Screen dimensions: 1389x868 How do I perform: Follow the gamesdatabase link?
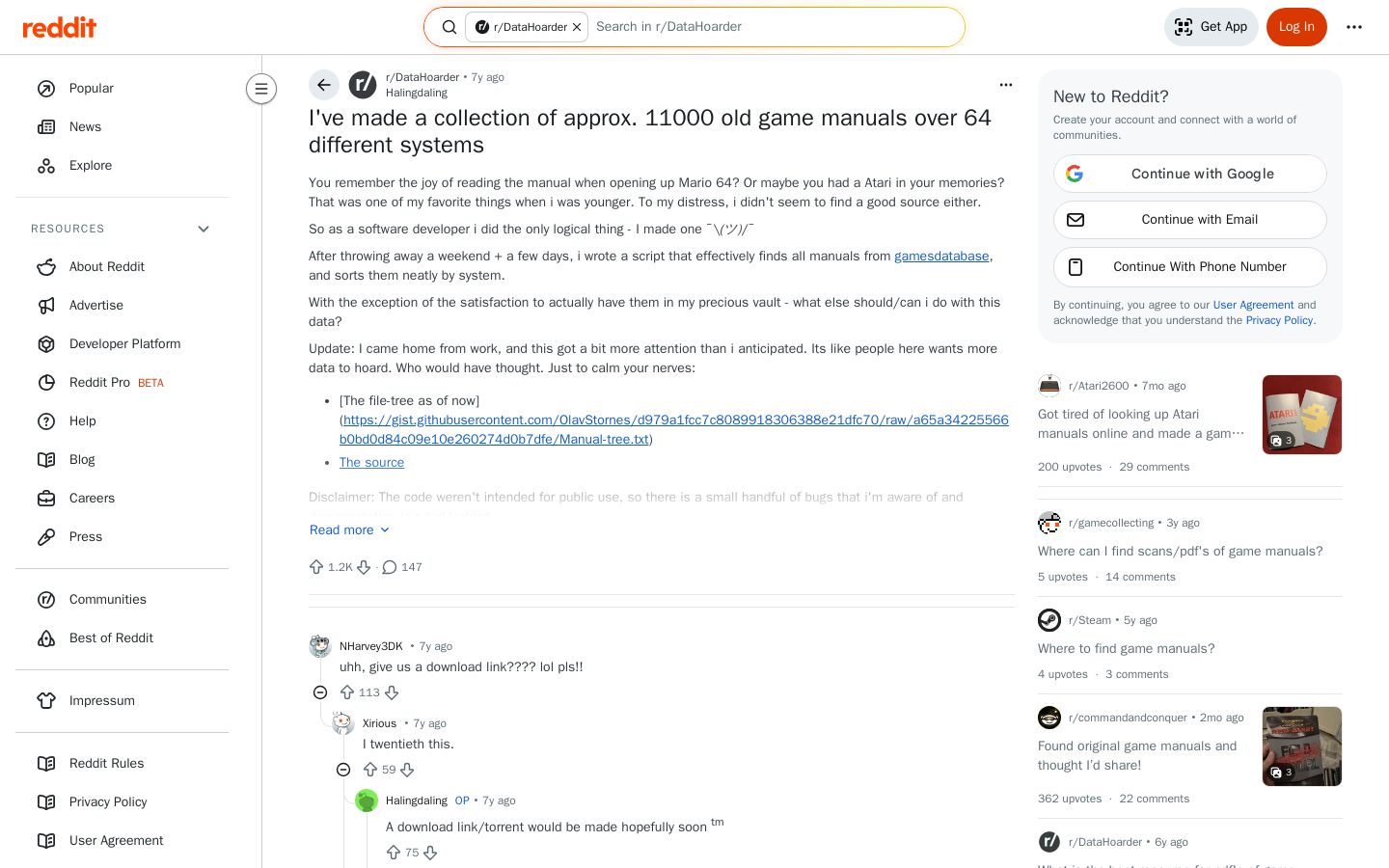pos(941,256)
